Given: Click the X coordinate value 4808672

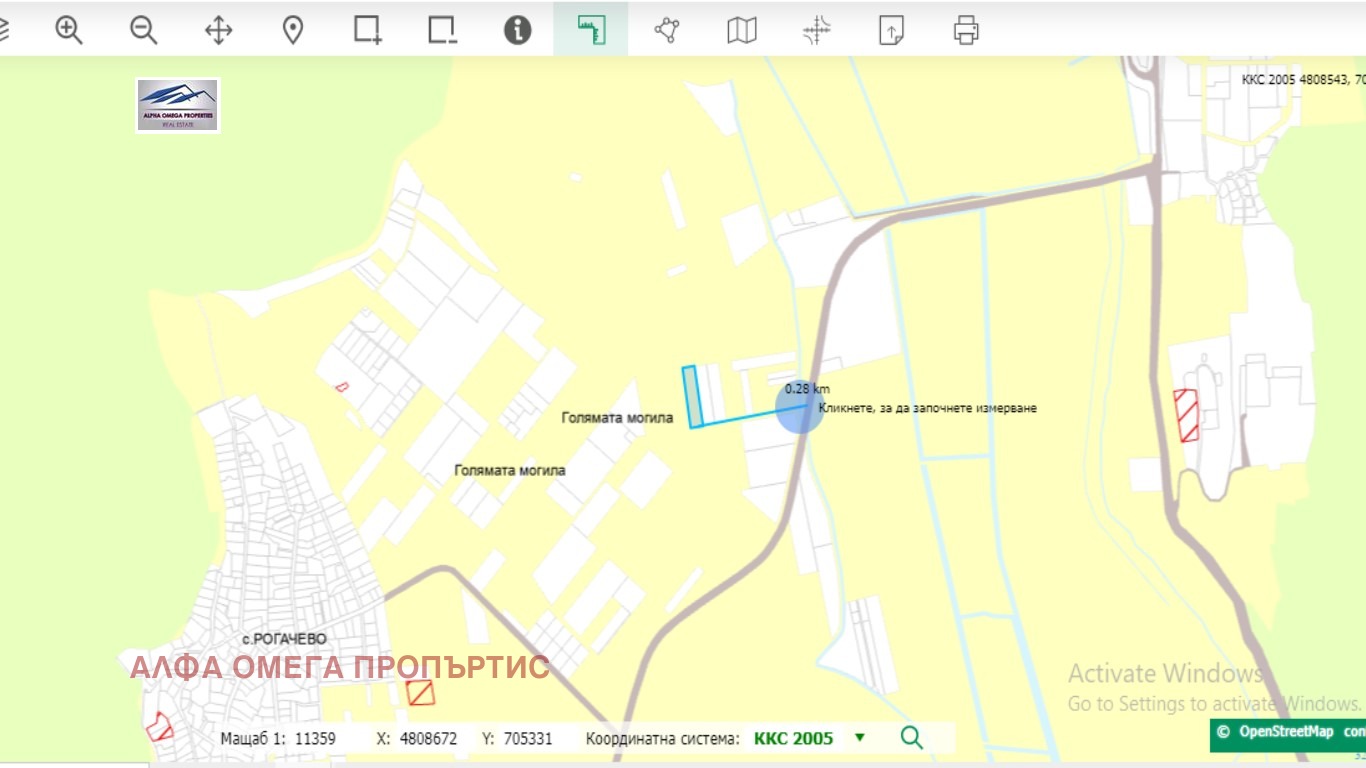Looking at the screenshot, I should coord(429,739).
